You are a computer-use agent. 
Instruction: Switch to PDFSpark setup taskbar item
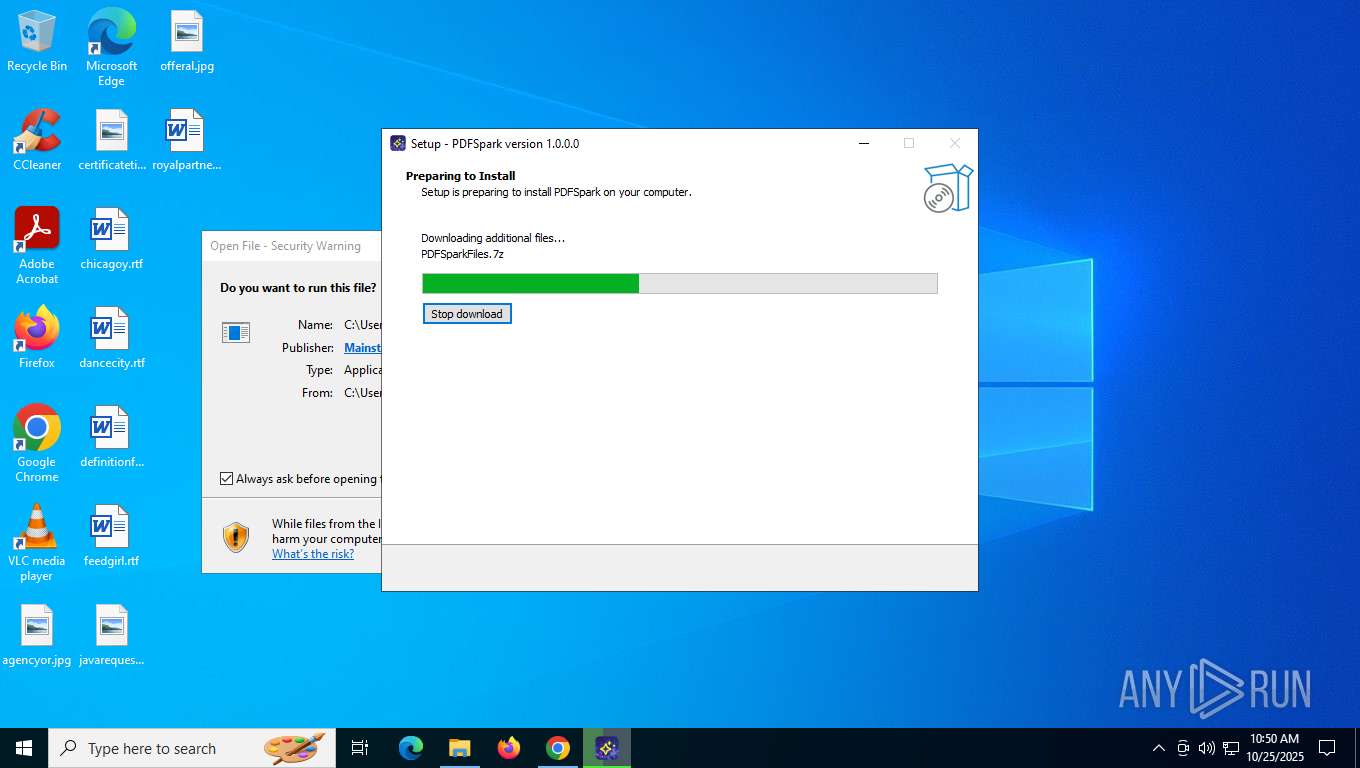pyautogui.click(x=607, y=748)
